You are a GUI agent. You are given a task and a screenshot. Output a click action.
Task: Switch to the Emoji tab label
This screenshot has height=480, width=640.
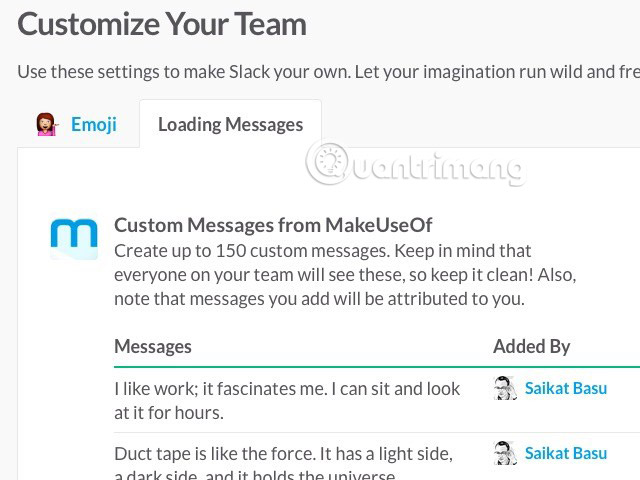93,125
